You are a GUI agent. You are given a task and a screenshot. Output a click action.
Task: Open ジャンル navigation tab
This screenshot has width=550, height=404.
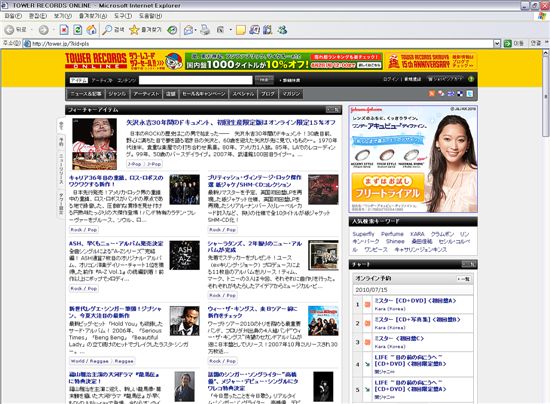click(x=117, y=94)
